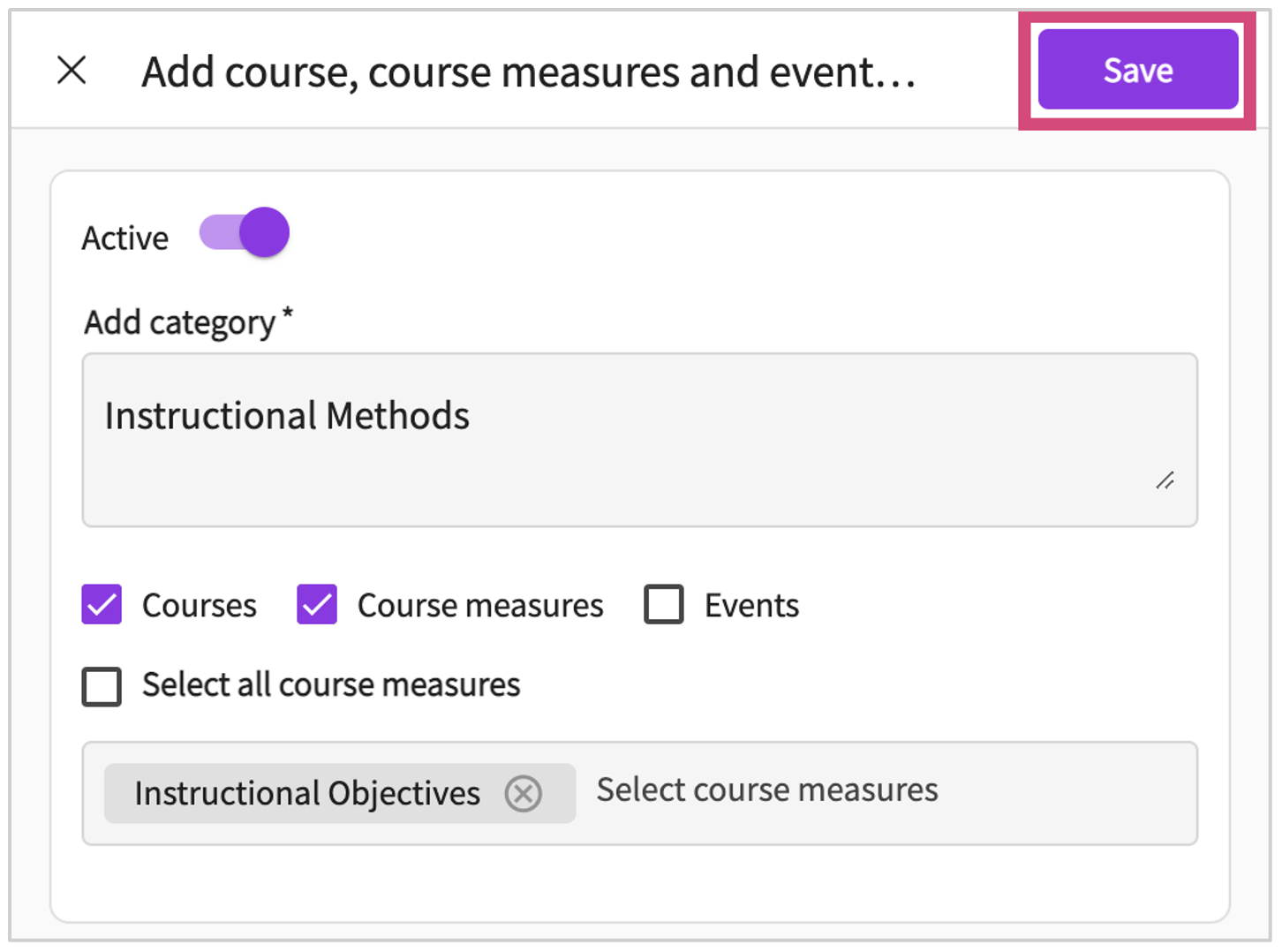The height and width of the screenshot is (952, 1282).
Task: Uncheck the Courses checkbox
Action: click(102, 605)
